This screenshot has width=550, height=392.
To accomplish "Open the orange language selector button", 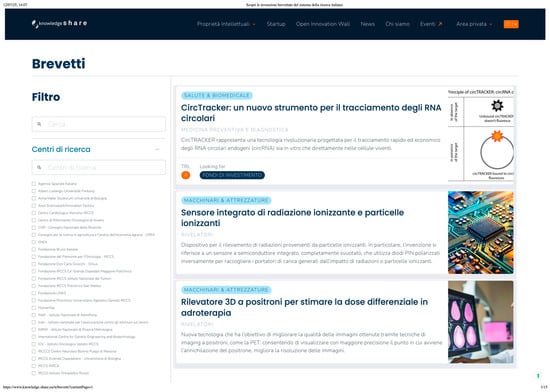I will pos(511,24).
